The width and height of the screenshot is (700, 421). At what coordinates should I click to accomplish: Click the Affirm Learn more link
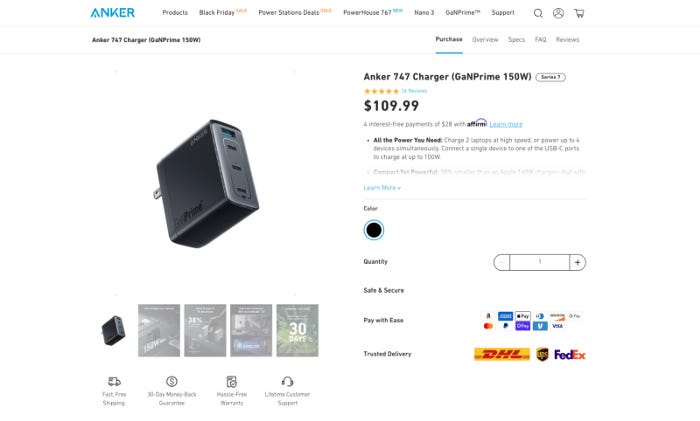click(x=506, y=124)
